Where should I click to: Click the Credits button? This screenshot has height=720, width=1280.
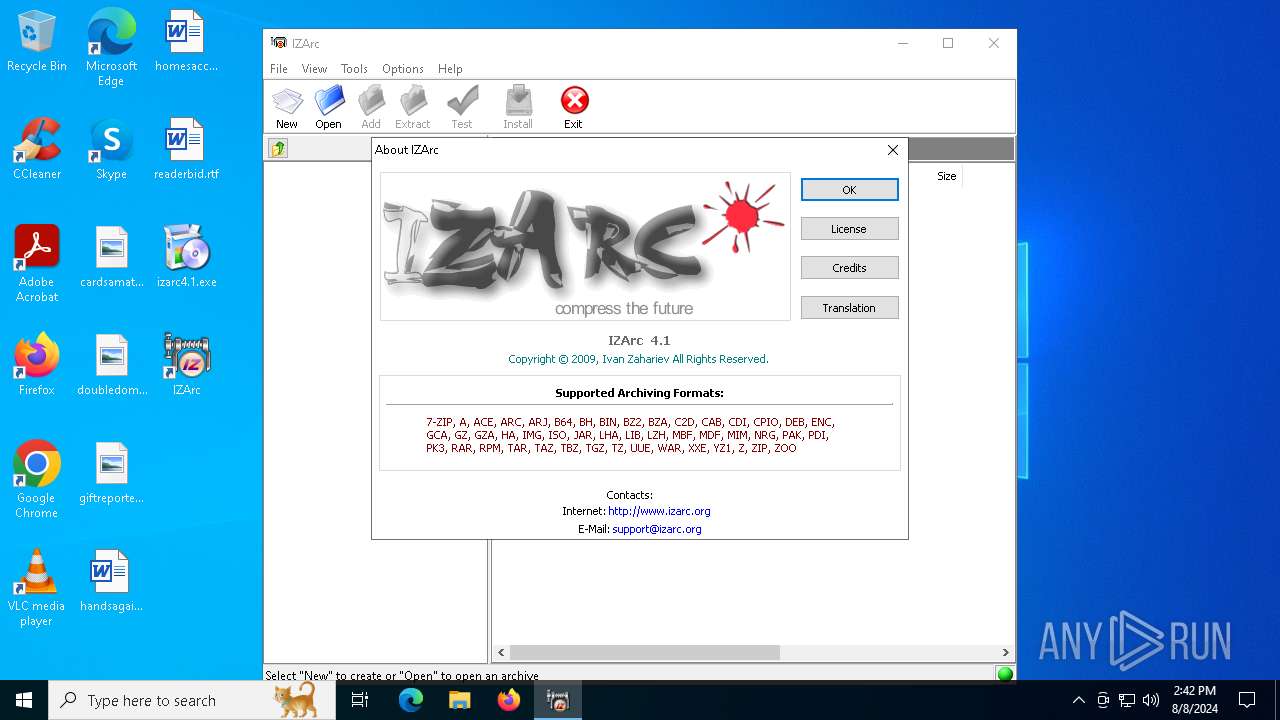pos(849,268)
